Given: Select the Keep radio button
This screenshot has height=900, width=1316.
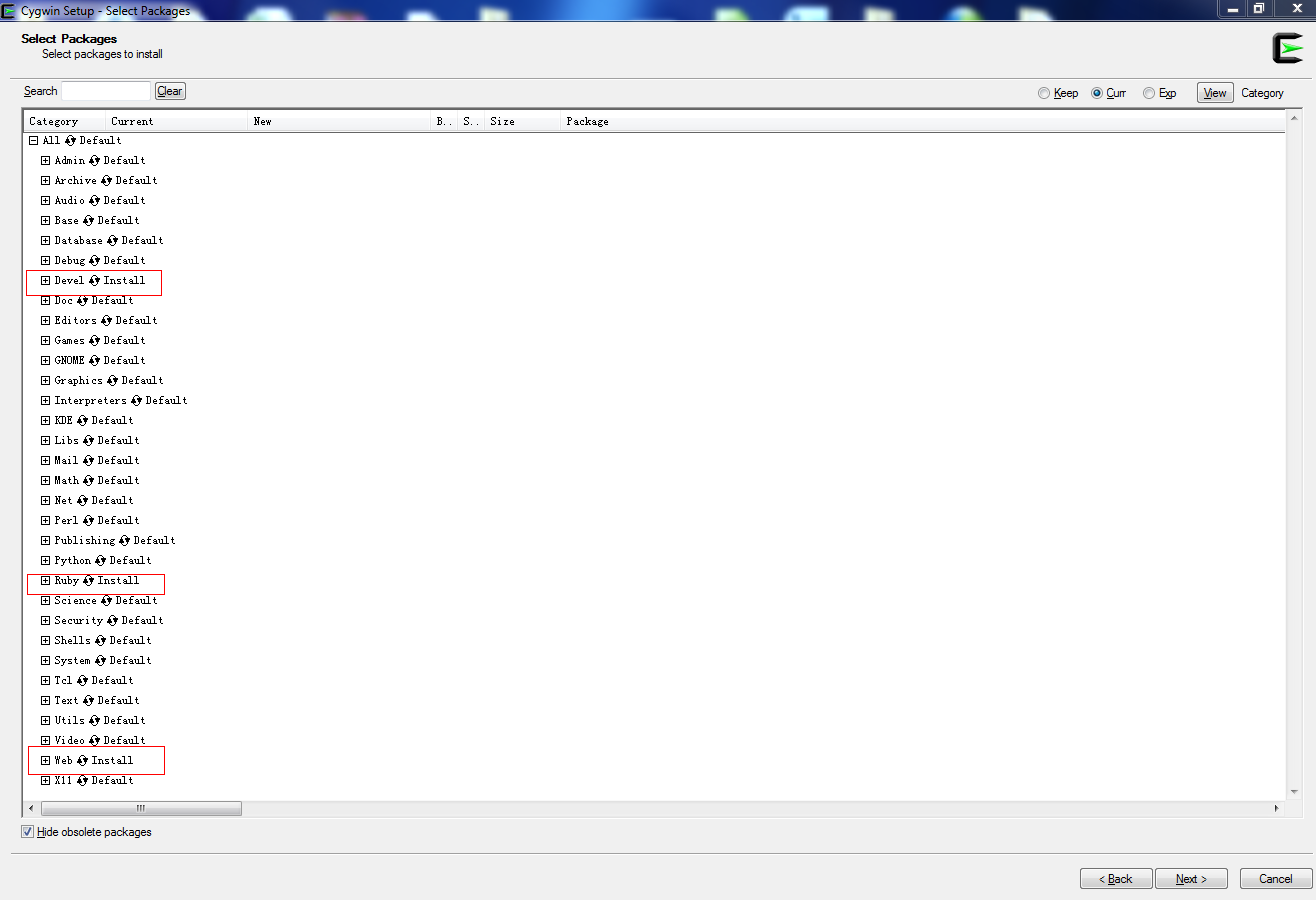Looking at the screenshot, I should click(1044, 93).
